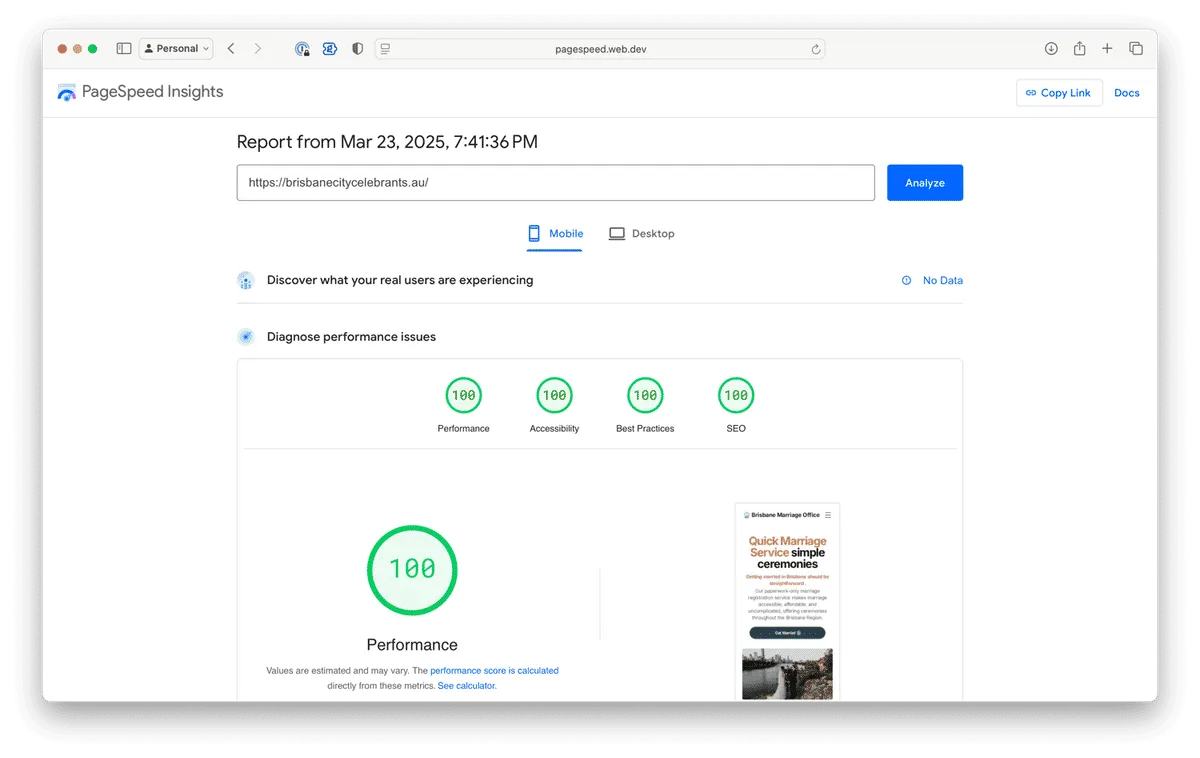Image resolution: width=1200 pixels, height=758 pixels.
Task: Select the desktop monitor icon
Action: click(617, 234)
